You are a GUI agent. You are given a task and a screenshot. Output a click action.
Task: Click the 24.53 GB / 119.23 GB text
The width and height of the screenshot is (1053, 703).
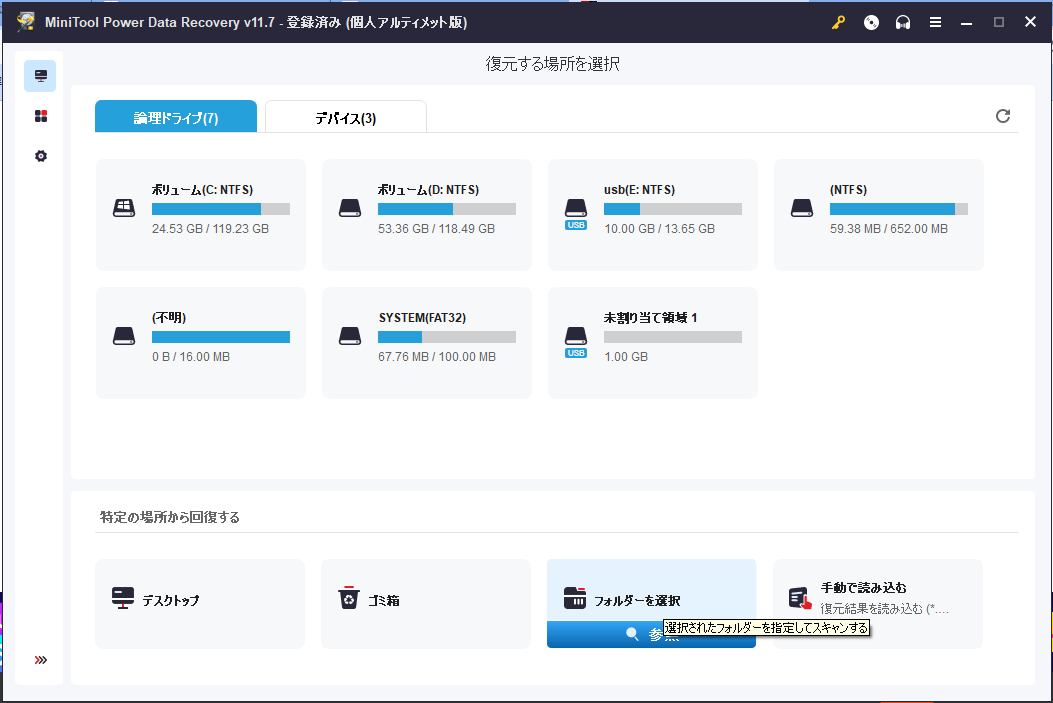210,229
